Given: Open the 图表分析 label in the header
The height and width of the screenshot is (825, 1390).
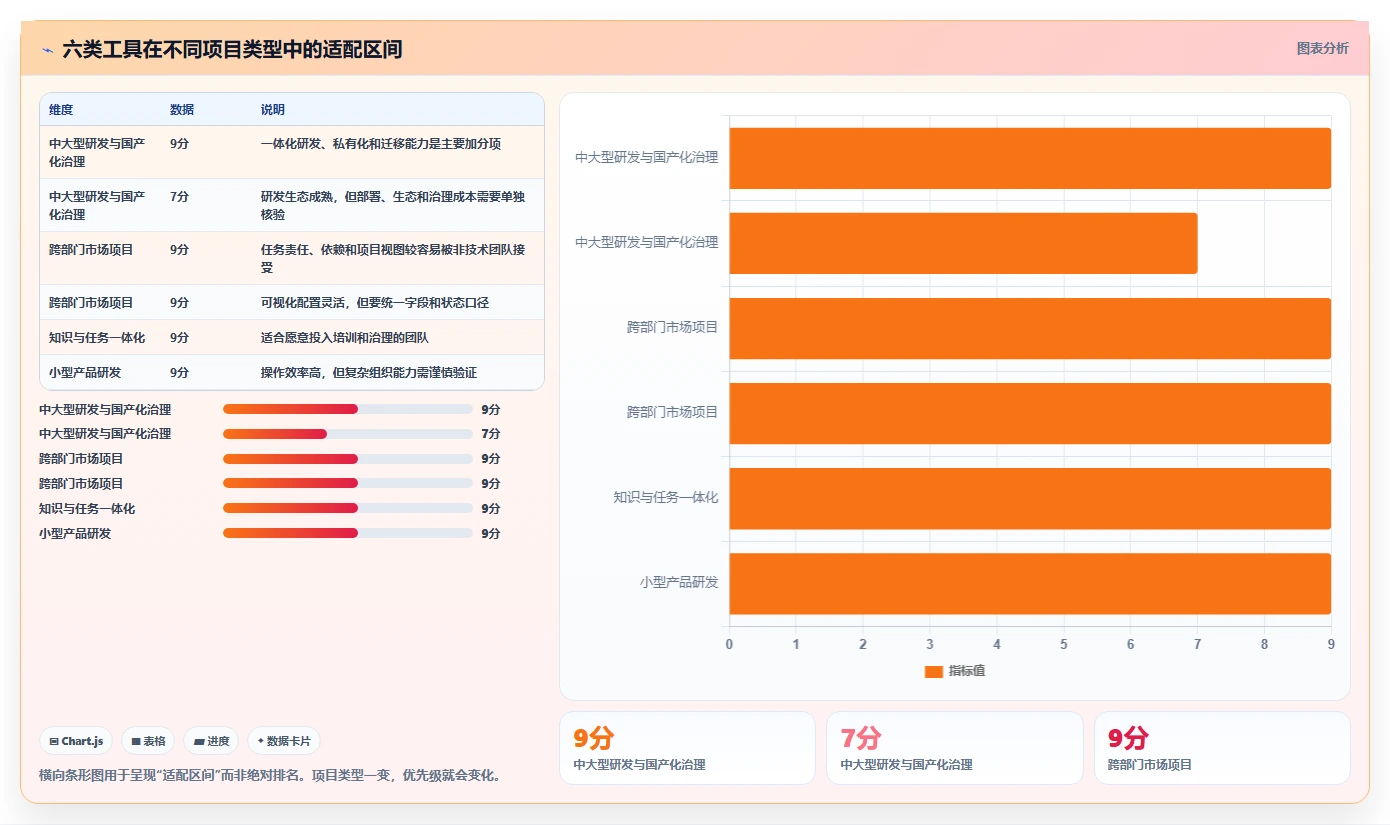Looking at the screenshot, I should [x=1322, y=48].
